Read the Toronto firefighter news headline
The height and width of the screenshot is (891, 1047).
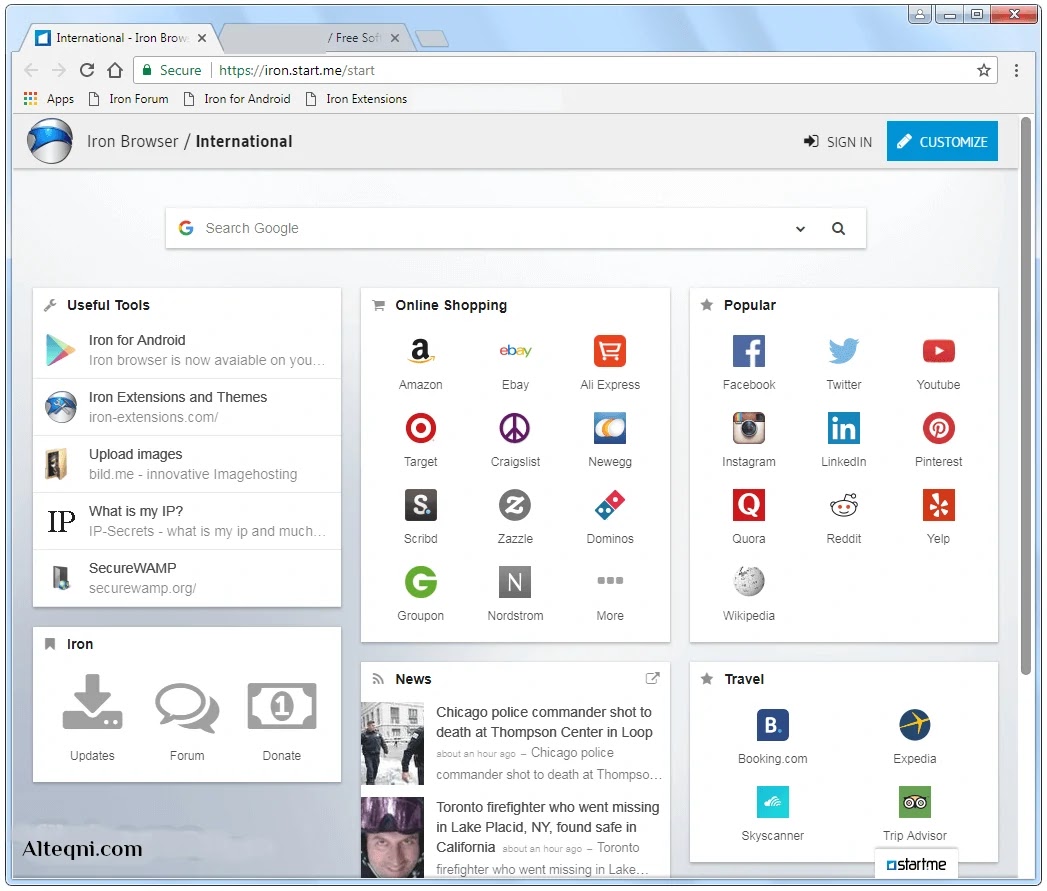[x=548, y=827]
